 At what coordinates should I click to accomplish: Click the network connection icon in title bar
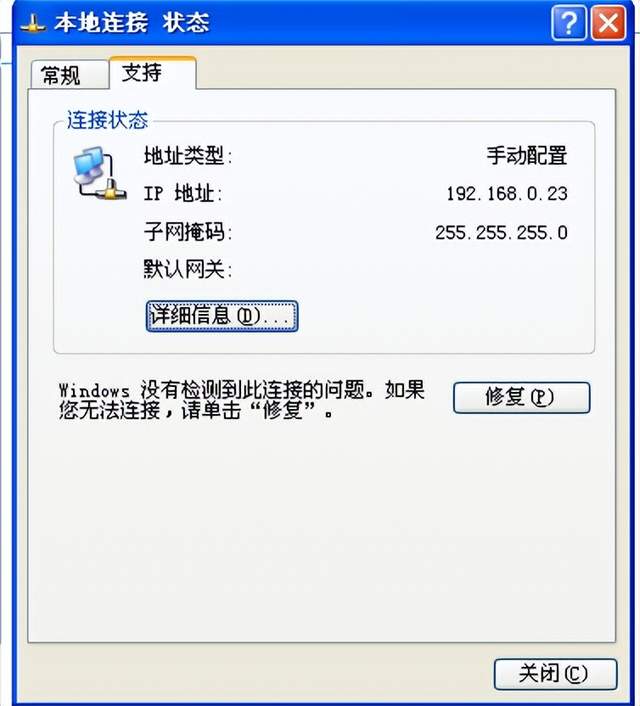point(33,24)
